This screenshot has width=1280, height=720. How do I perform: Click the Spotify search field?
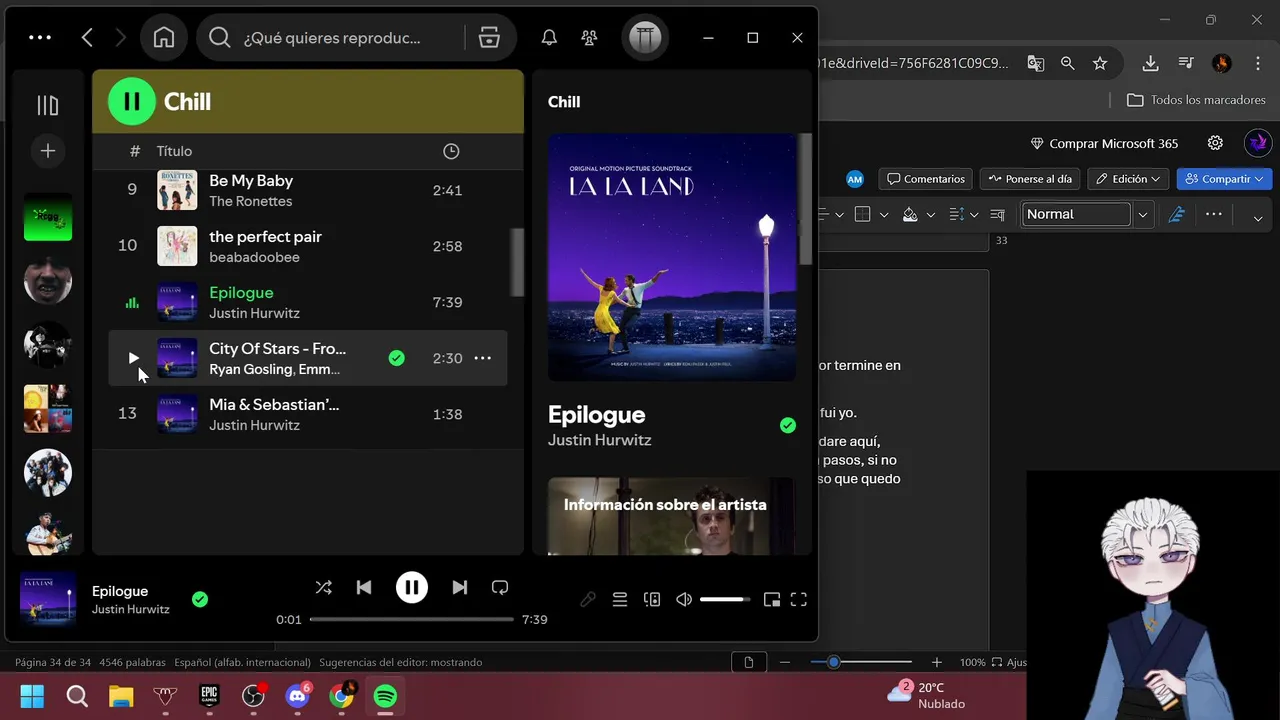[331, 38]
